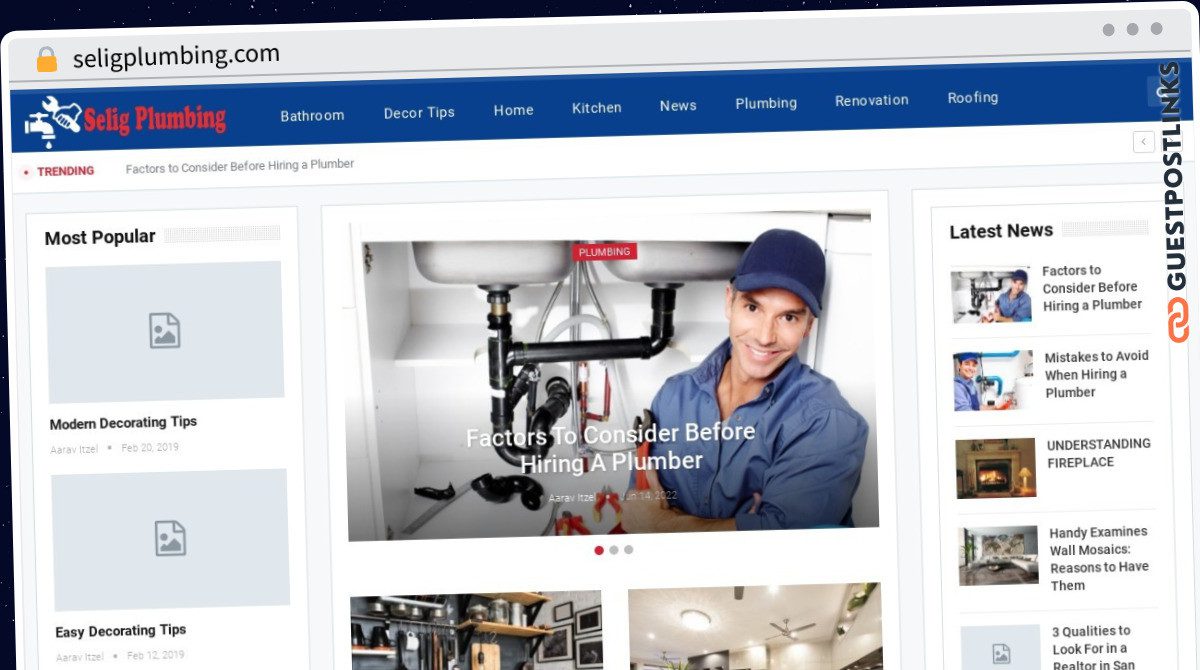Click the seligplumbing.com address text

tap(176, 56)
